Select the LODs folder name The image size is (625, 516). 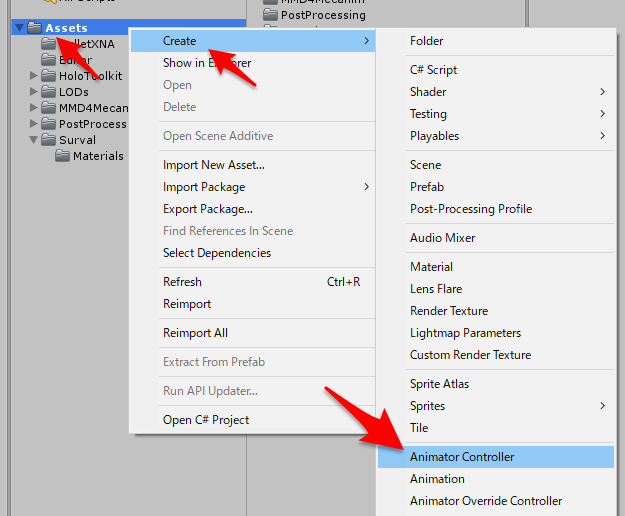coord(74,92)
